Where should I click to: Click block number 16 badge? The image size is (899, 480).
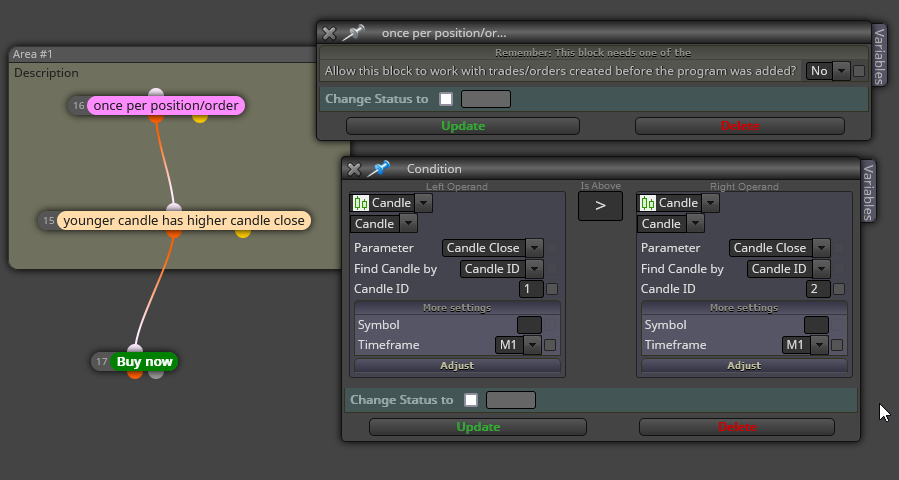79,106
